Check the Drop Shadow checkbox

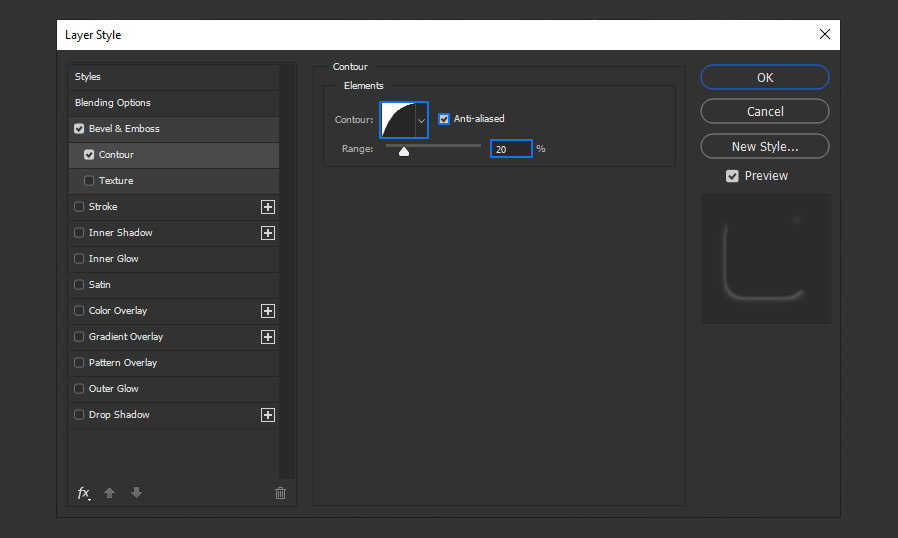[x=79, y=415]
